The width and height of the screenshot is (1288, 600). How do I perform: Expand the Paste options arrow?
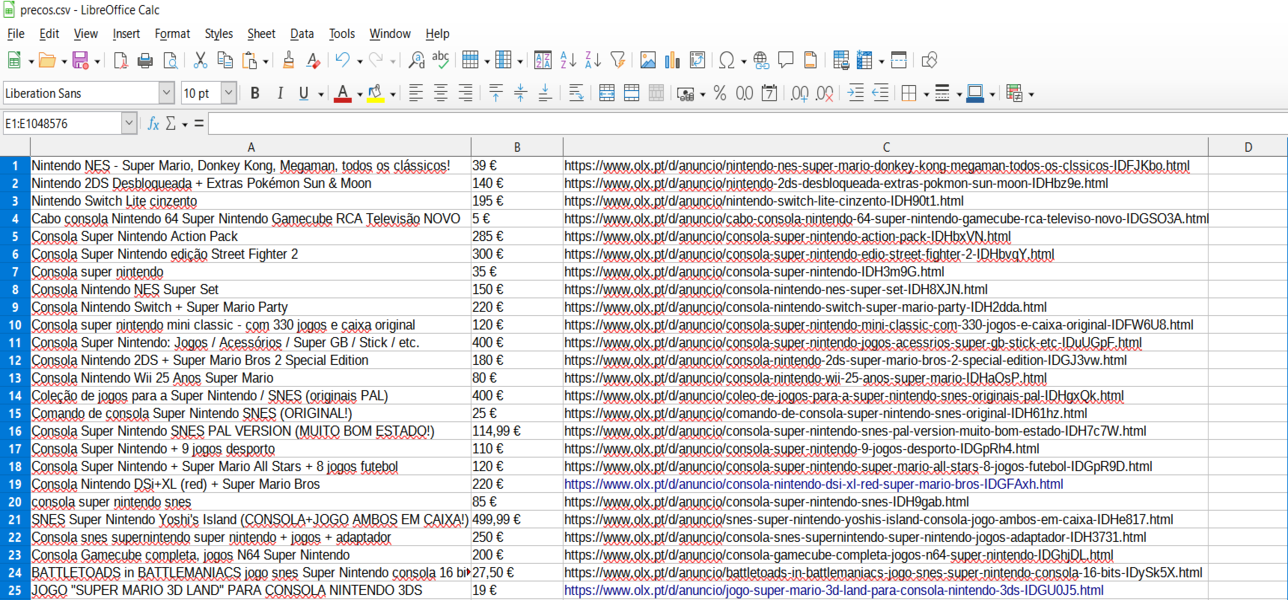tap(265, 62)
